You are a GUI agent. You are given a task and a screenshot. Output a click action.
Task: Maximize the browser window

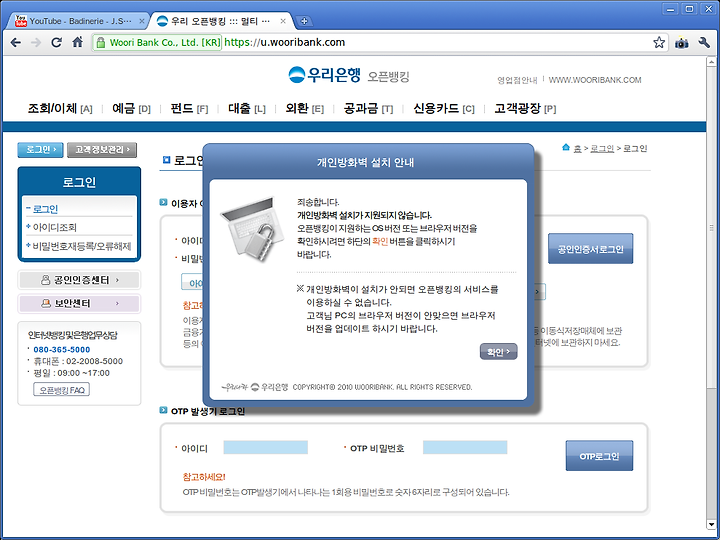point(690,9)
